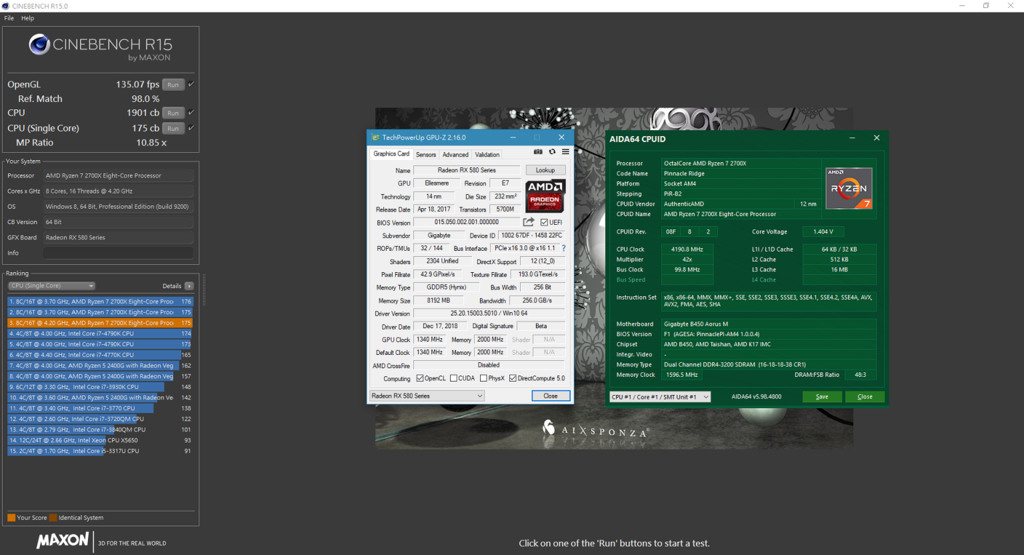The width and height of the screenshot is (1024, 555).
Task: Toggle the DirectCompute 5.0 checkbox
Action: tap(513, 378)
